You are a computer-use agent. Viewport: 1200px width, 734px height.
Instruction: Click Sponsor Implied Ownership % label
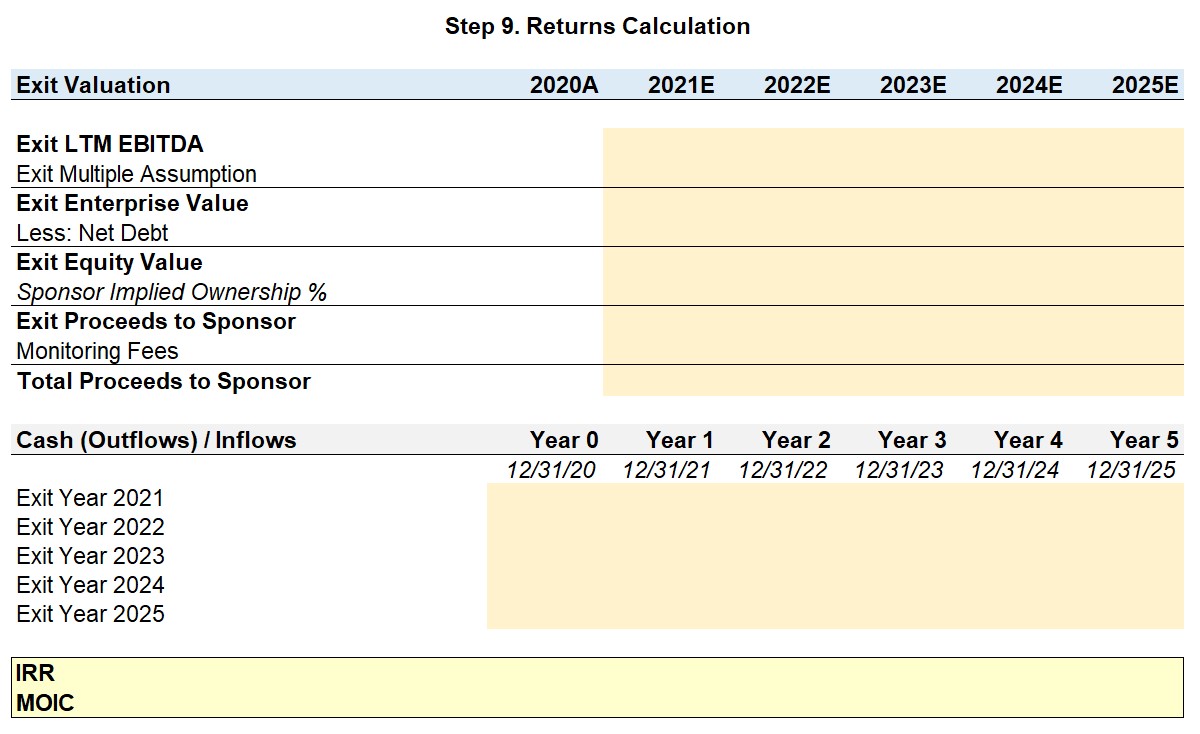pos(172,292)
